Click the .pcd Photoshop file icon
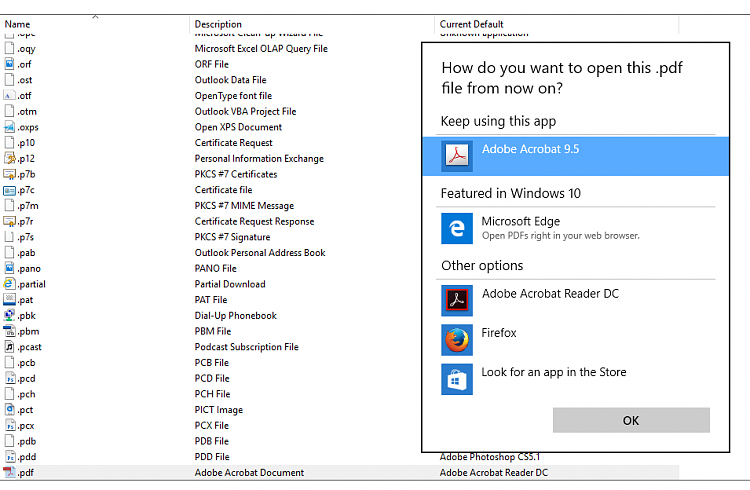This screenshot has height=490, width=750. 9,379
